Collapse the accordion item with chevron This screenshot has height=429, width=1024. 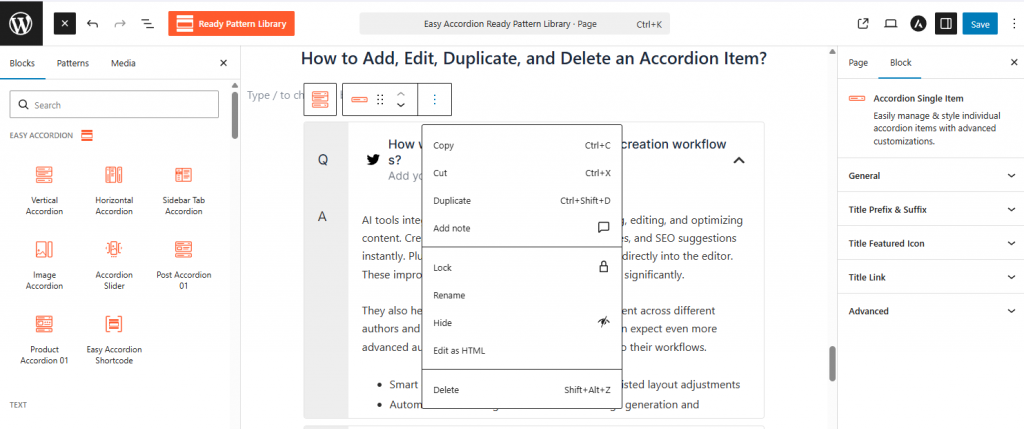(739, 160)
